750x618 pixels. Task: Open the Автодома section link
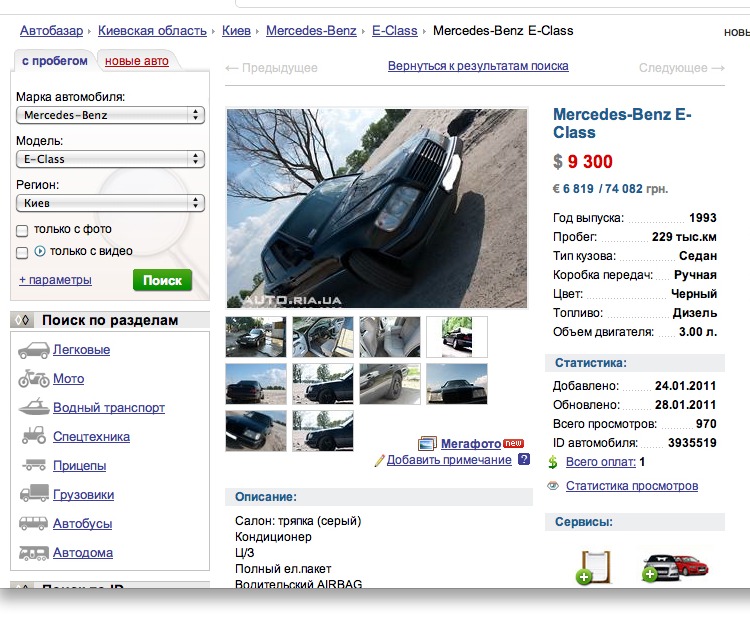point(83,553)
